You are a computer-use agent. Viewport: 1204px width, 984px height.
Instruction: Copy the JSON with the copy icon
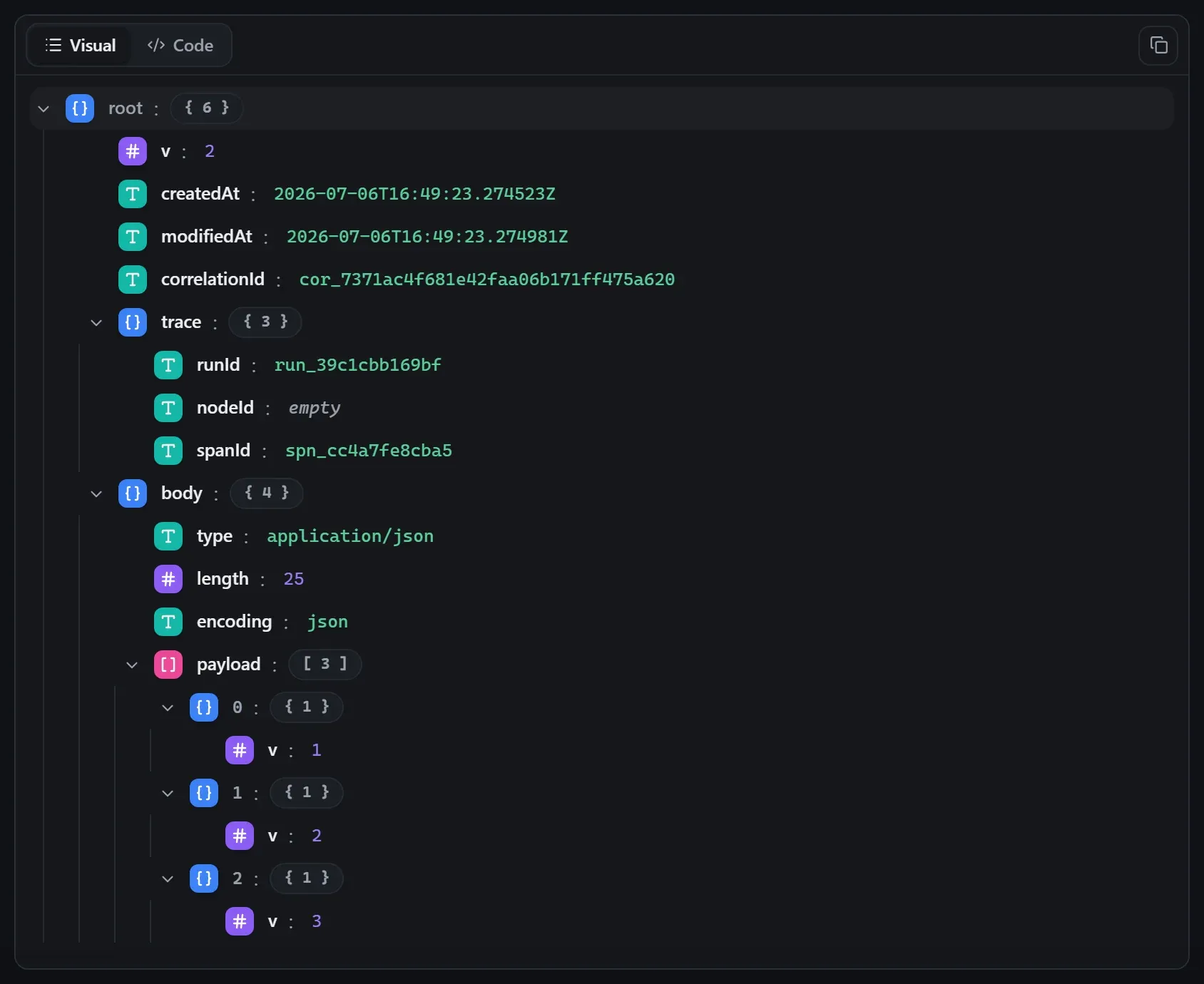(x=1158, y=46)
